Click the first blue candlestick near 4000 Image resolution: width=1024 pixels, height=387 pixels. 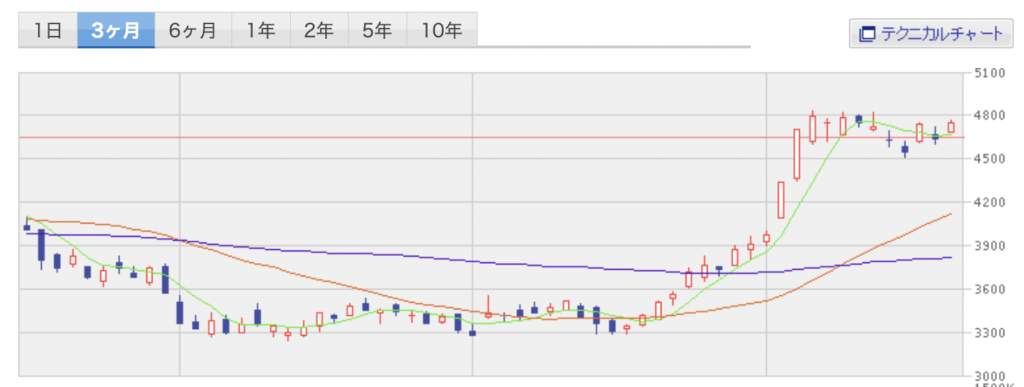[27, 226]
